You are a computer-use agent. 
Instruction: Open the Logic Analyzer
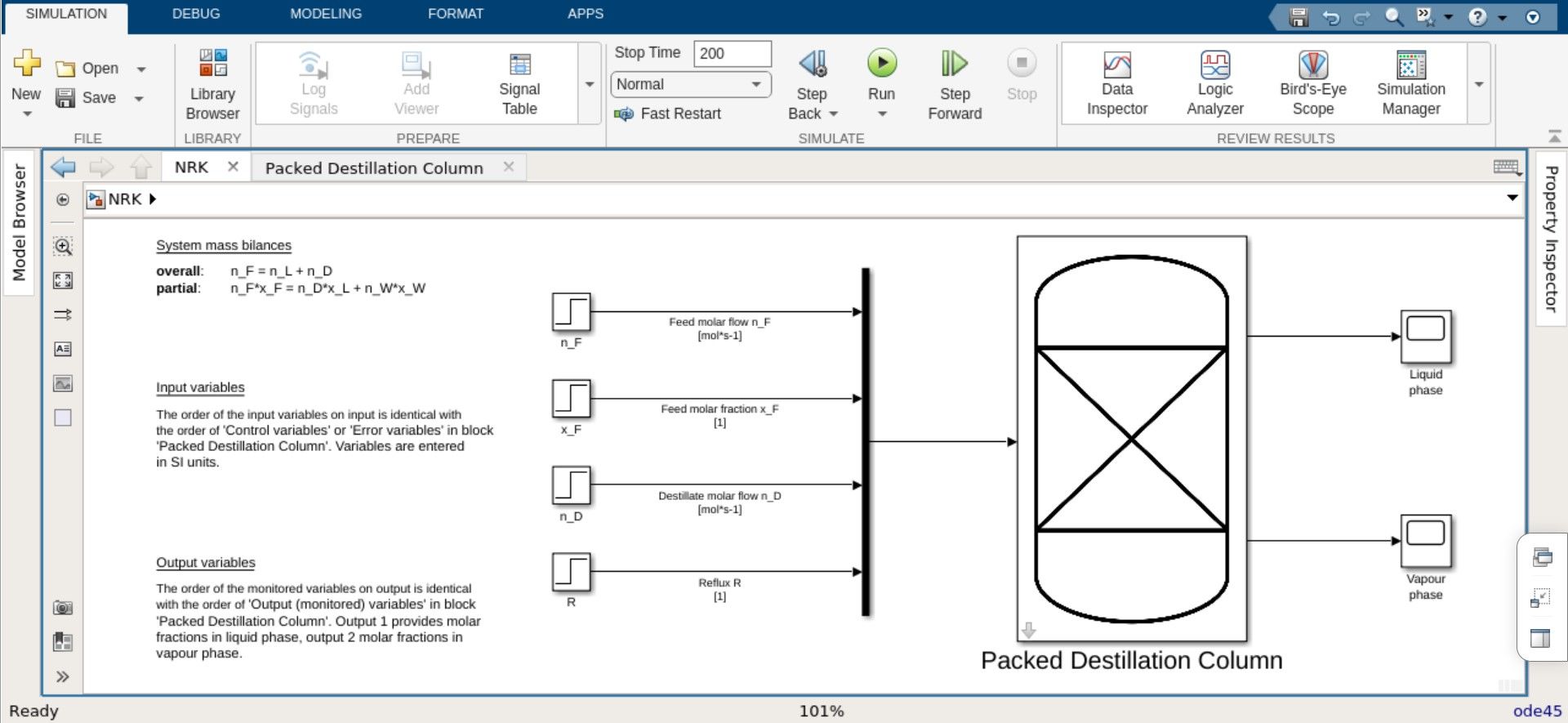[x=1215, y=84]
